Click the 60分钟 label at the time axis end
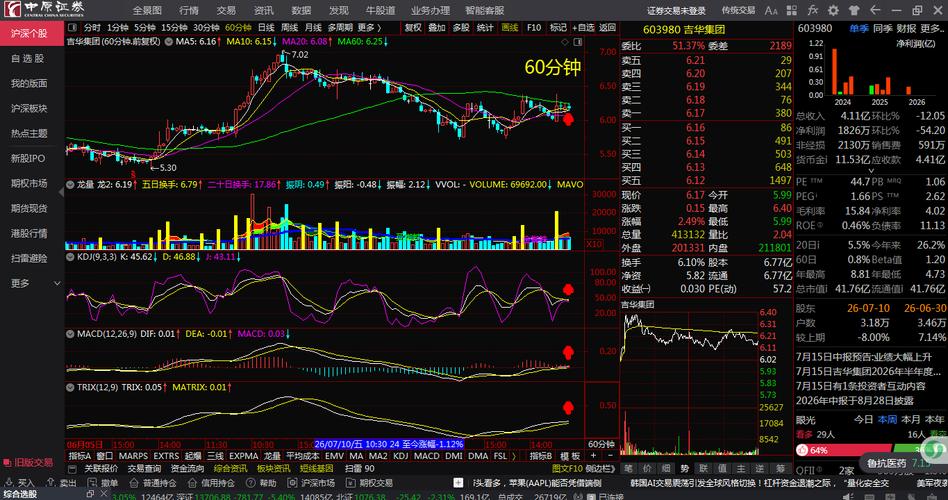The width and height of the screenshot is (948, 500). pos(601,444)
